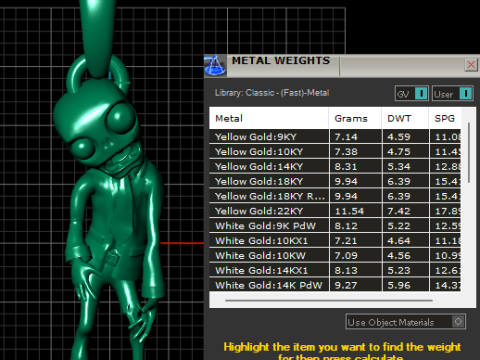Select the White Gold:14KX1 row
This screenshot has height=360, width=480.
coord(335,270)
